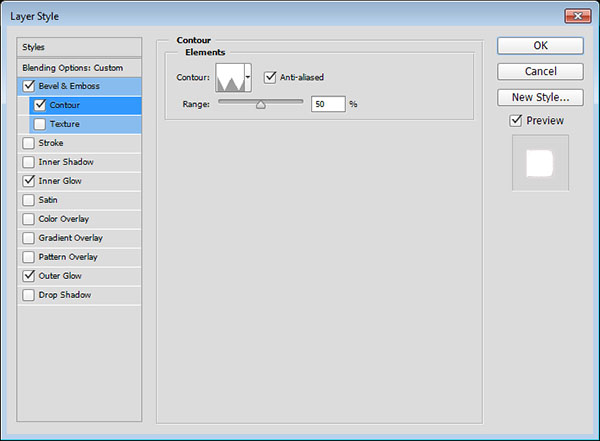600x441 pixels.
Task: Enable the Stroke checkbox
Action: click(x=29, y=143)
